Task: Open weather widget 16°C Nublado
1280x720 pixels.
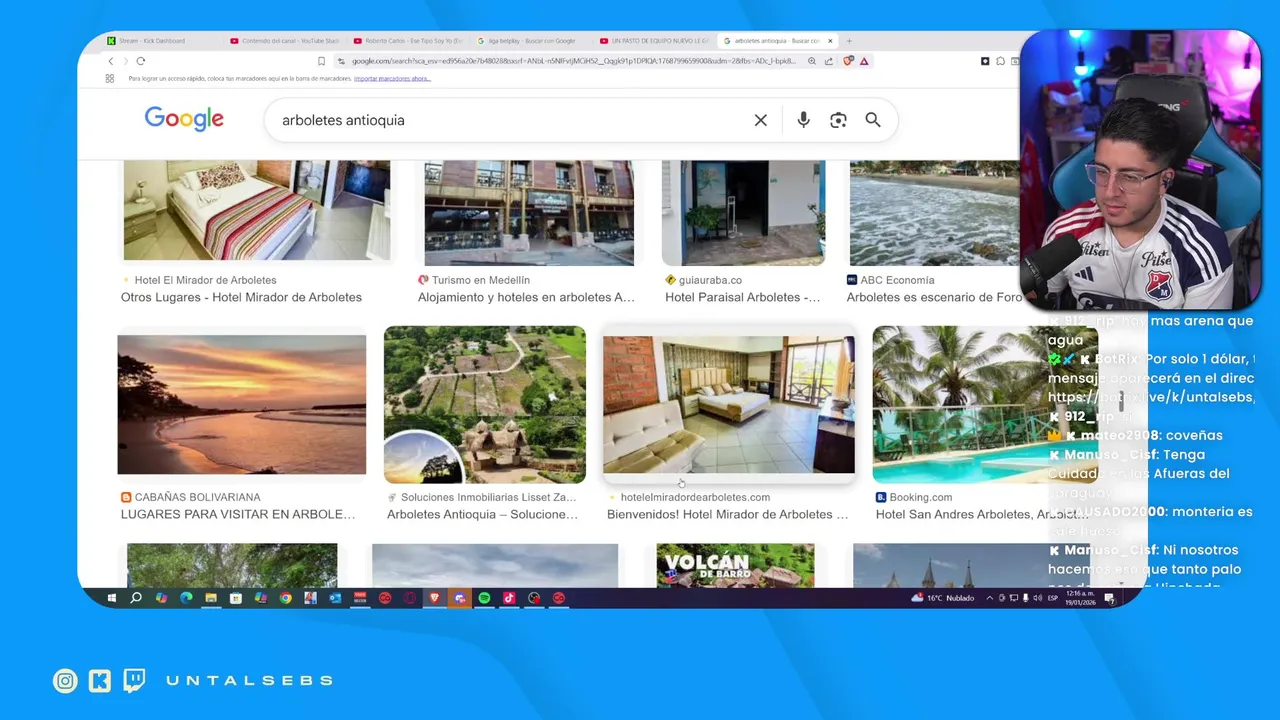Action: [942, 598]
